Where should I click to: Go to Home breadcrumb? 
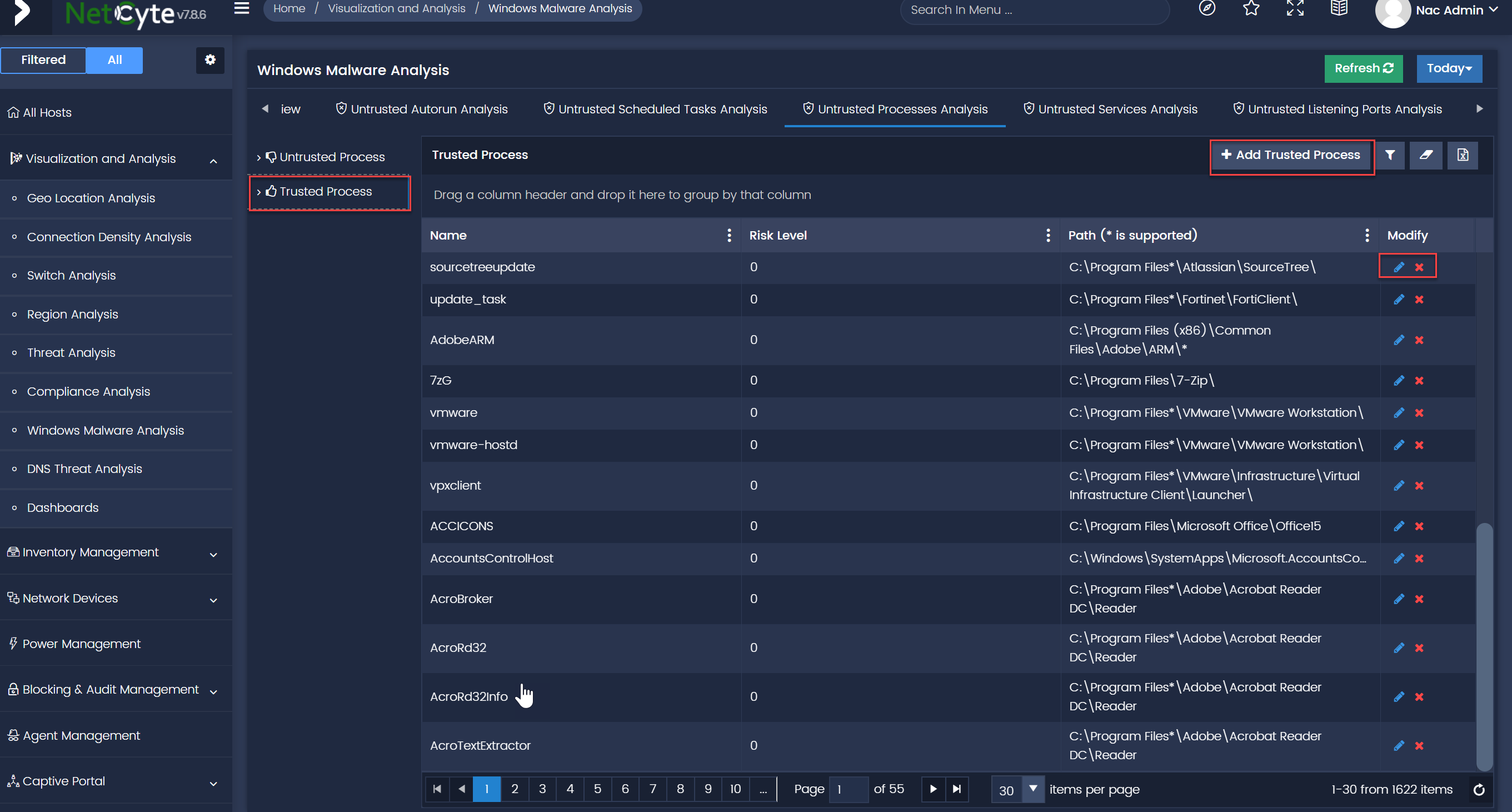(x=289, y=9)
